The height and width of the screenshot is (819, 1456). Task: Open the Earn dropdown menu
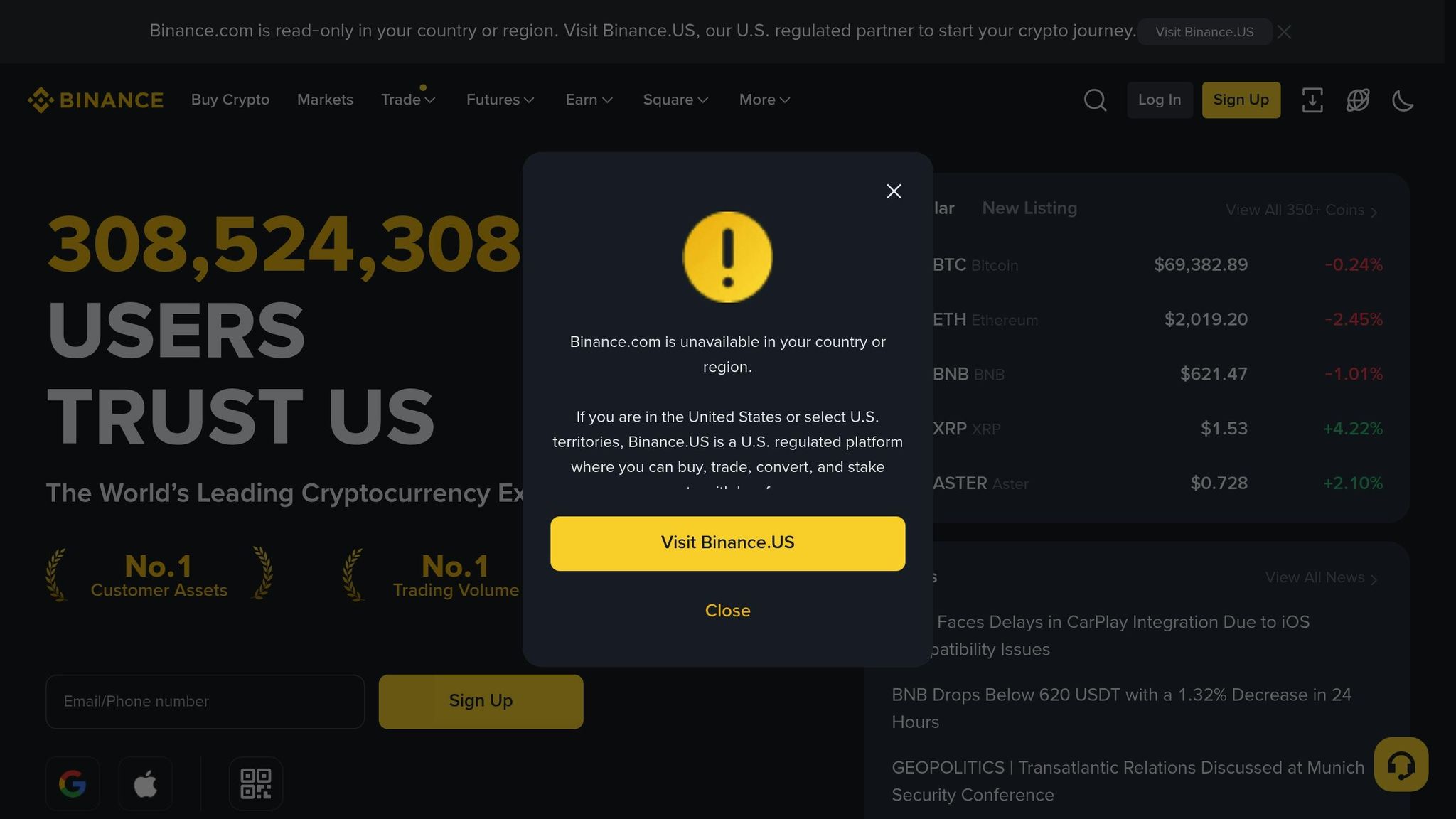[x=589, y=100]
